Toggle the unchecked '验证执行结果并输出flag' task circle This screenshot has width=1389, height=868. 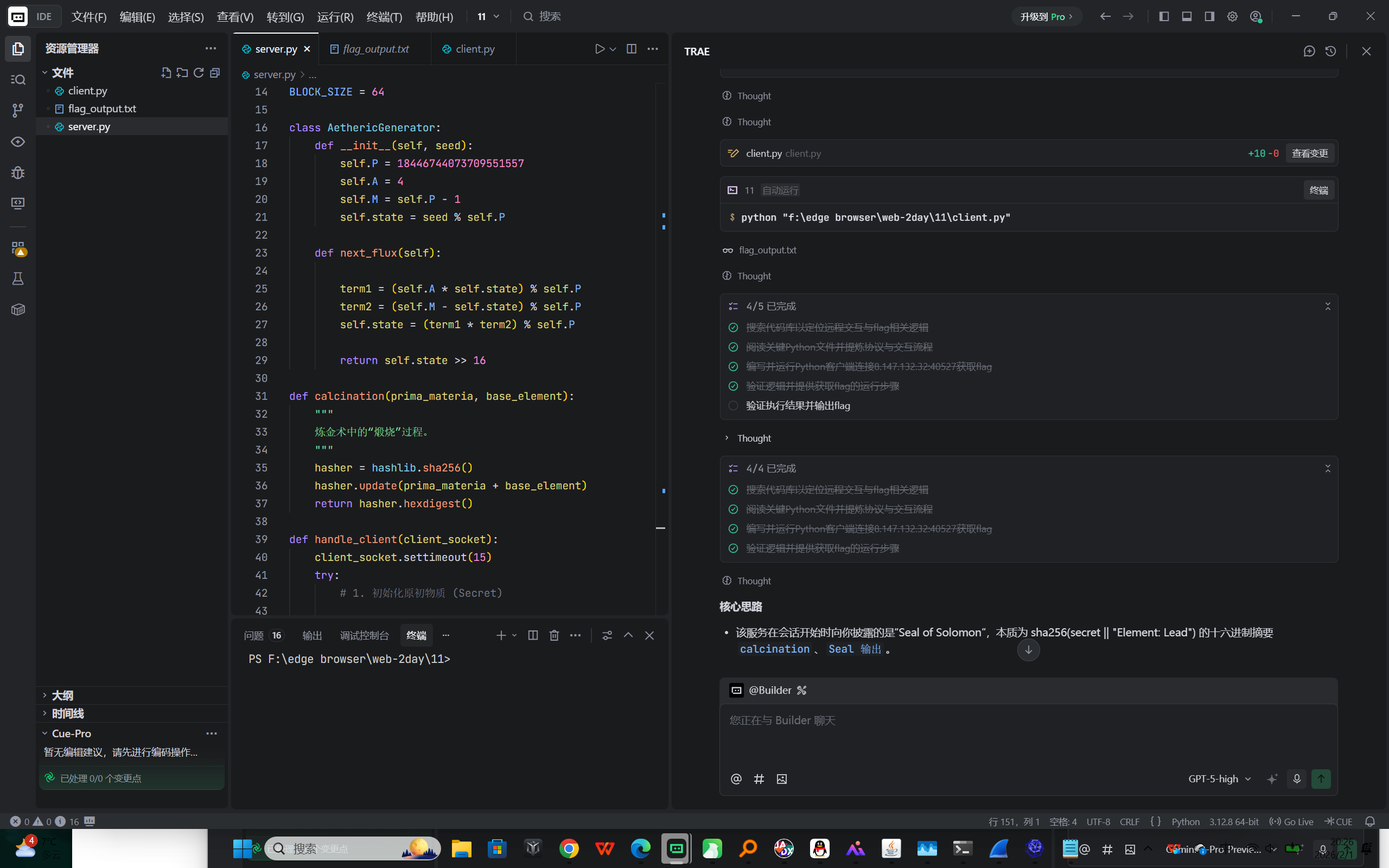click(x=733, y=406)
